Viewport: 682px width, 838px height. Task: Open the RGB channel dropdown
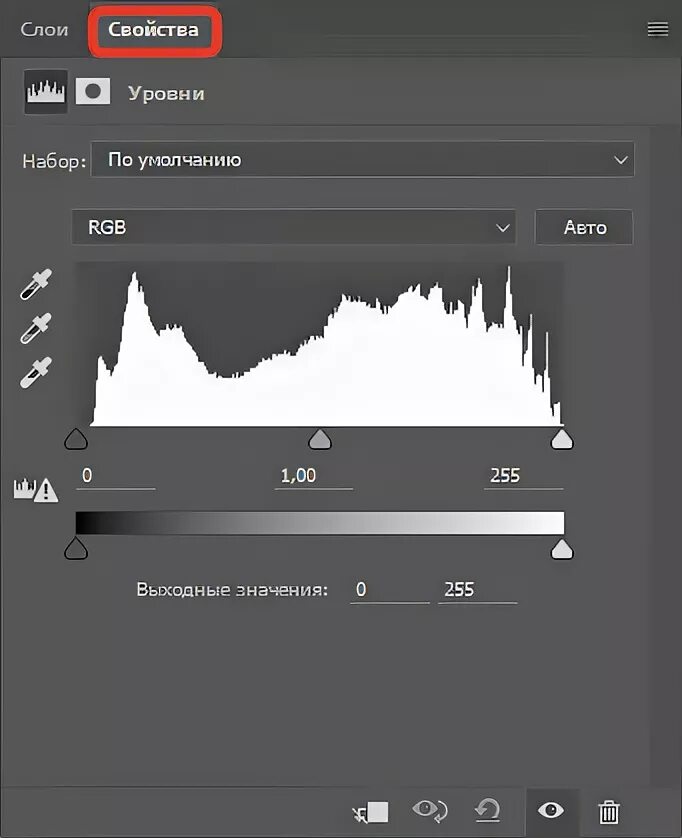tap(293, 228)
